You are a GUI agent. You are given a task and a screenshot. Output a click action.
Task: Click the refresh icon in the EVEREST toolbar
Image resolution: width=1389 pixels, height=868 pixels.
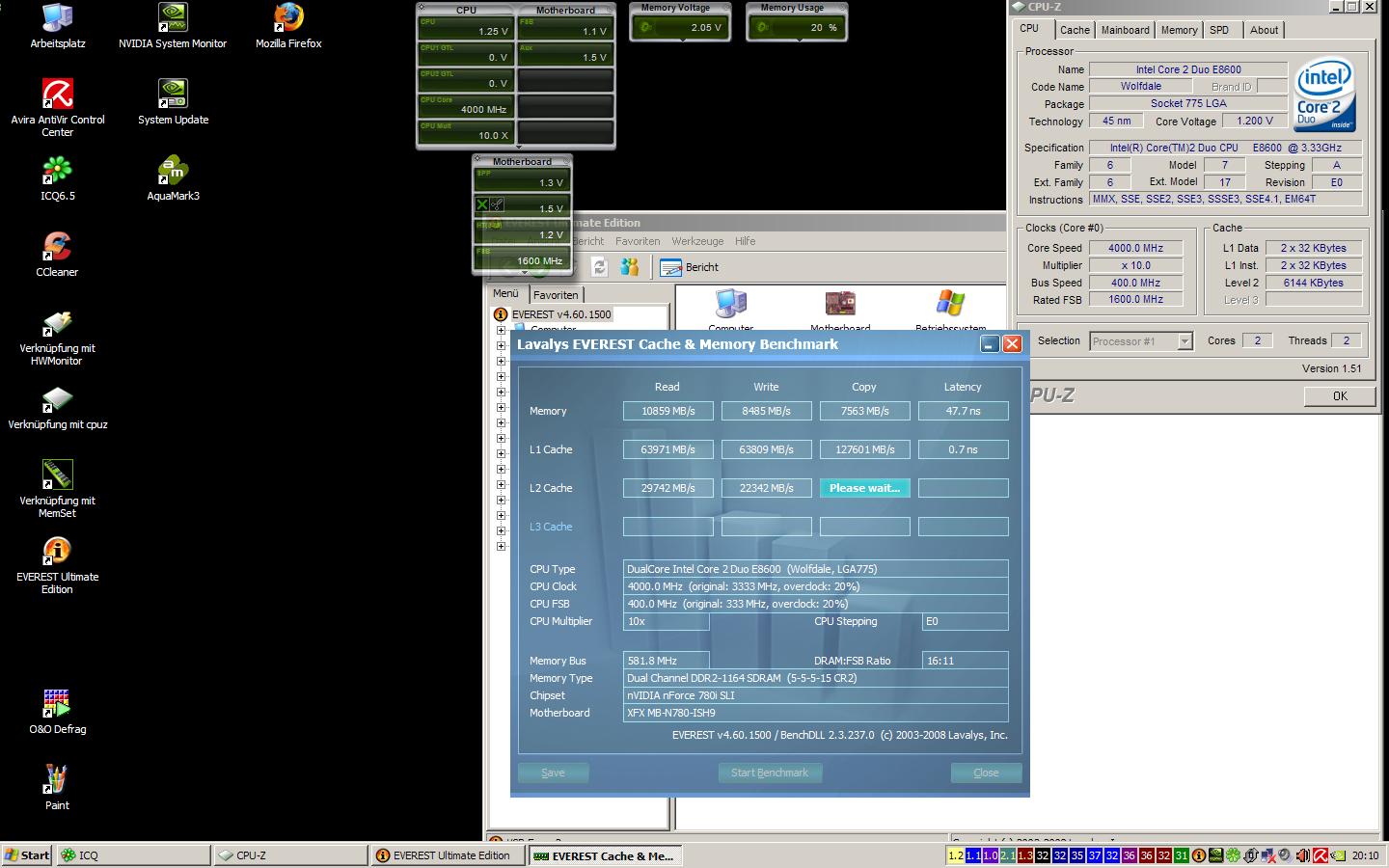pyautogui.click(x=599, y=267)
